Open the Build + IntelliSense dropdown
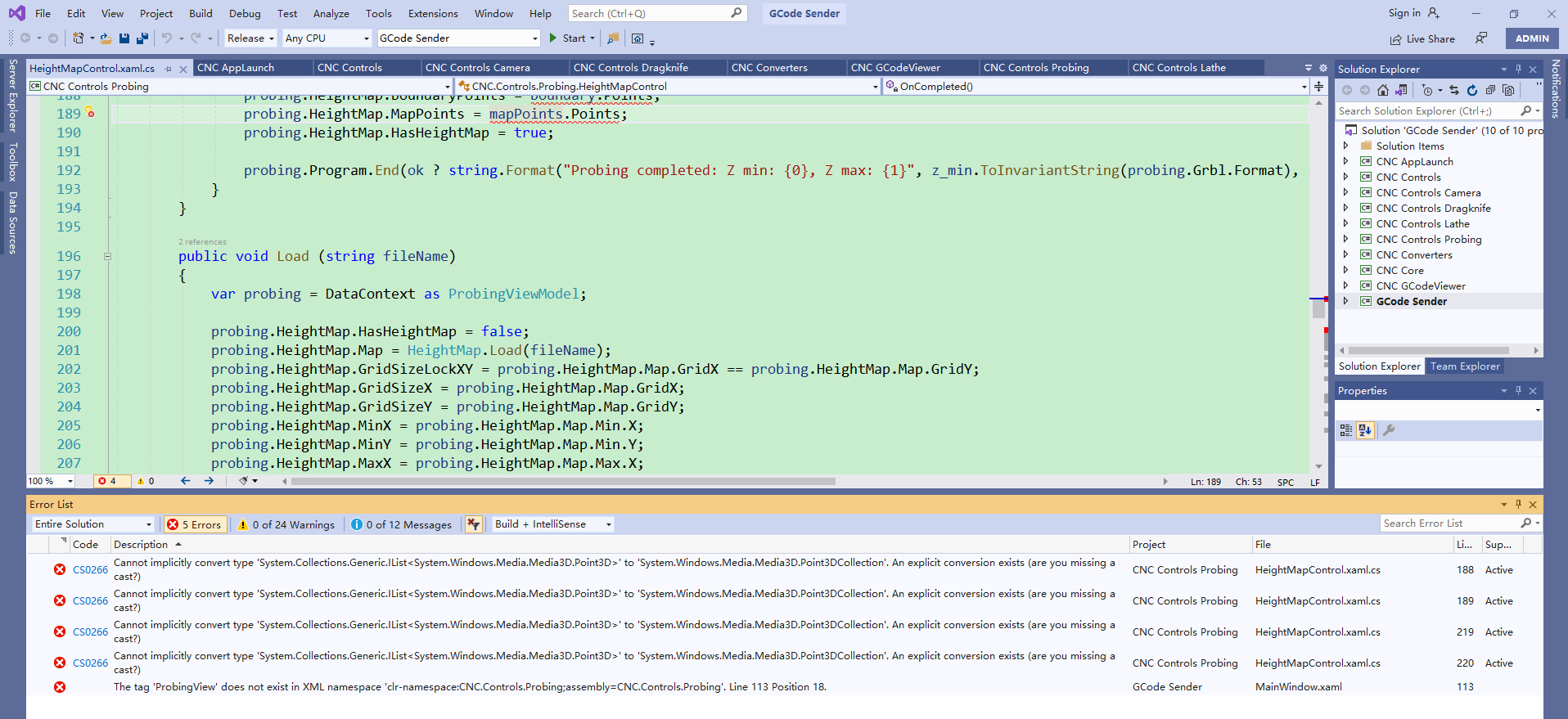 coord(553,524)
